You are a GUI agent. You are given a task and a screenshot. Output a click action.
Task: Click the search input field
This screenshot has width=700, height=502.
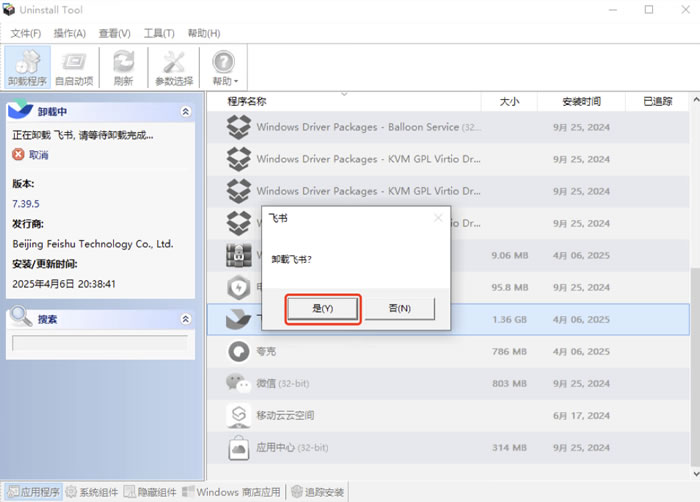pos(99,343)
